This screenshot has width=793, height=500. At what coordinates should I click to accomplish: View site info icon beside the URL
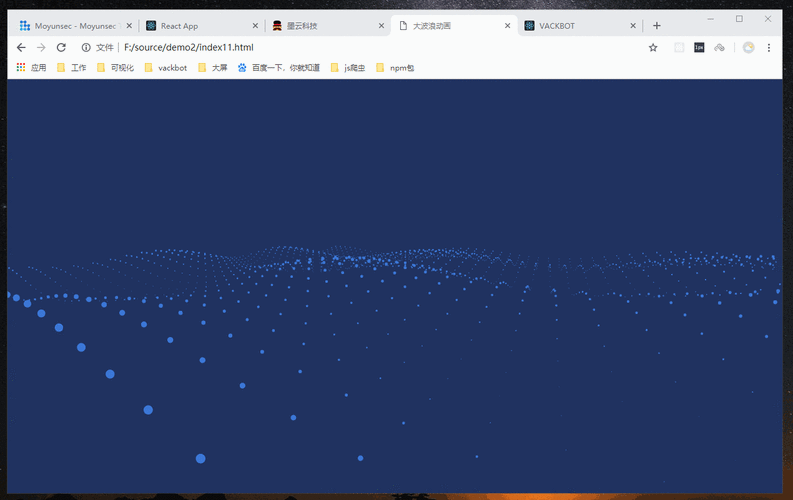(86, 47)
